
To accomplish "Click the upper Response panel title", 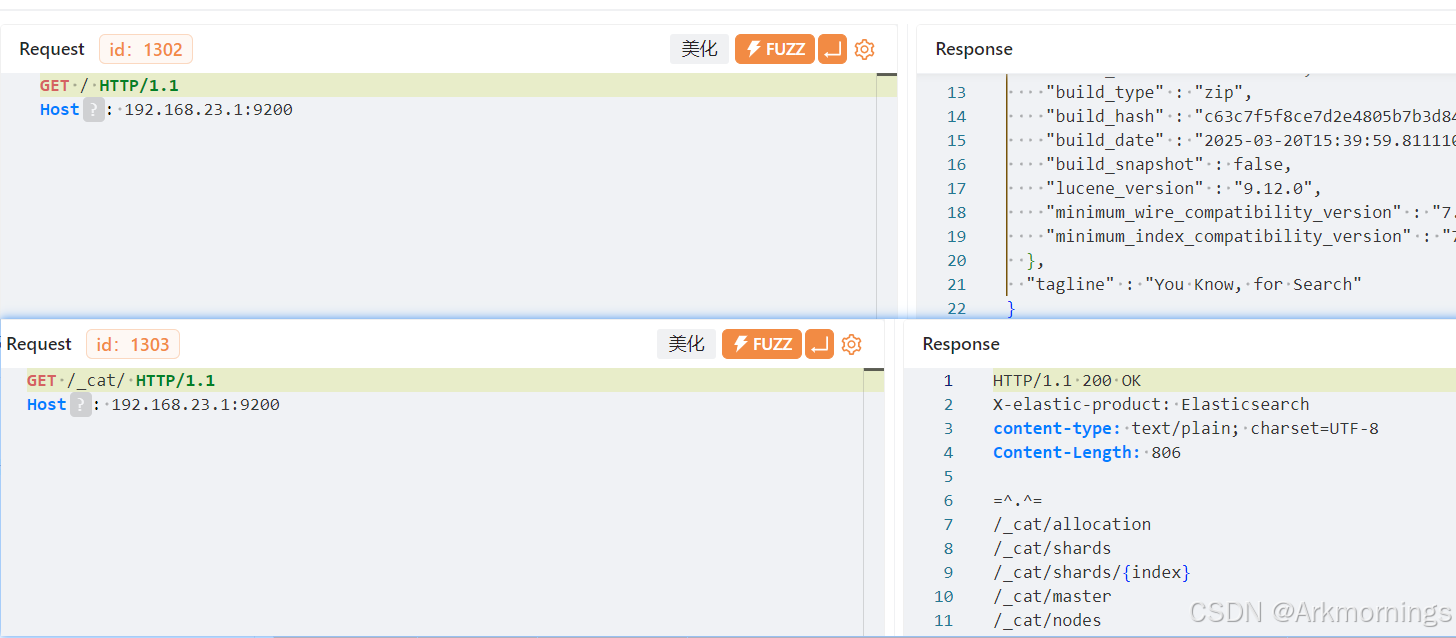I will pyautogui.click(x=974, y=49).
